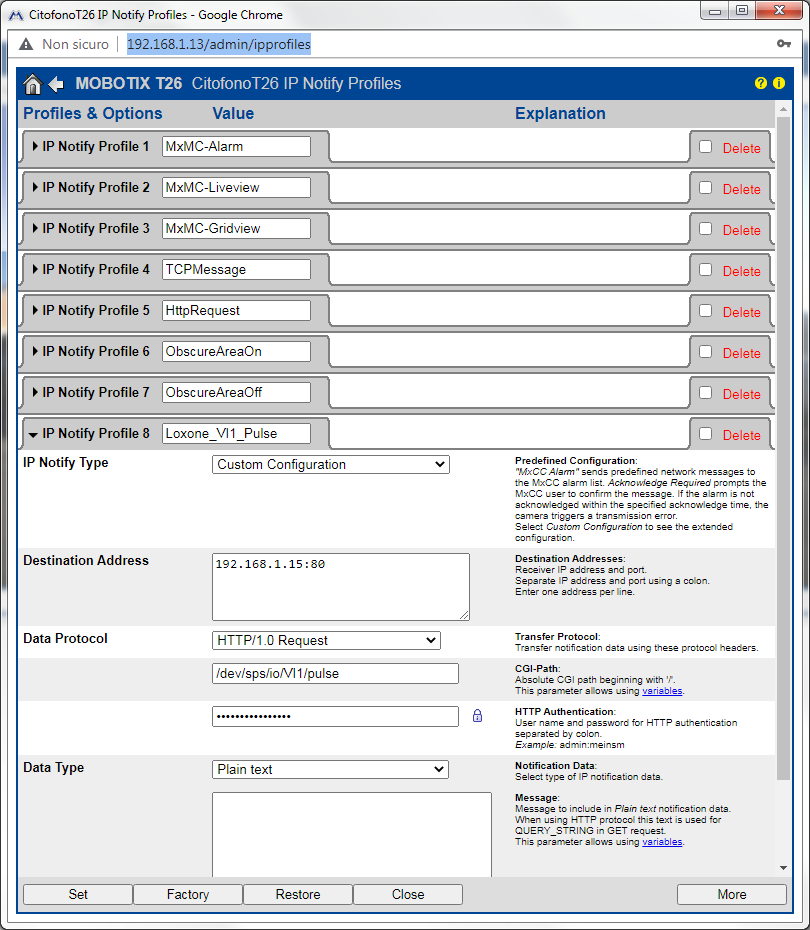Click the scrollbar down arrow
This screenshot has height=930, width=810.
783,868
